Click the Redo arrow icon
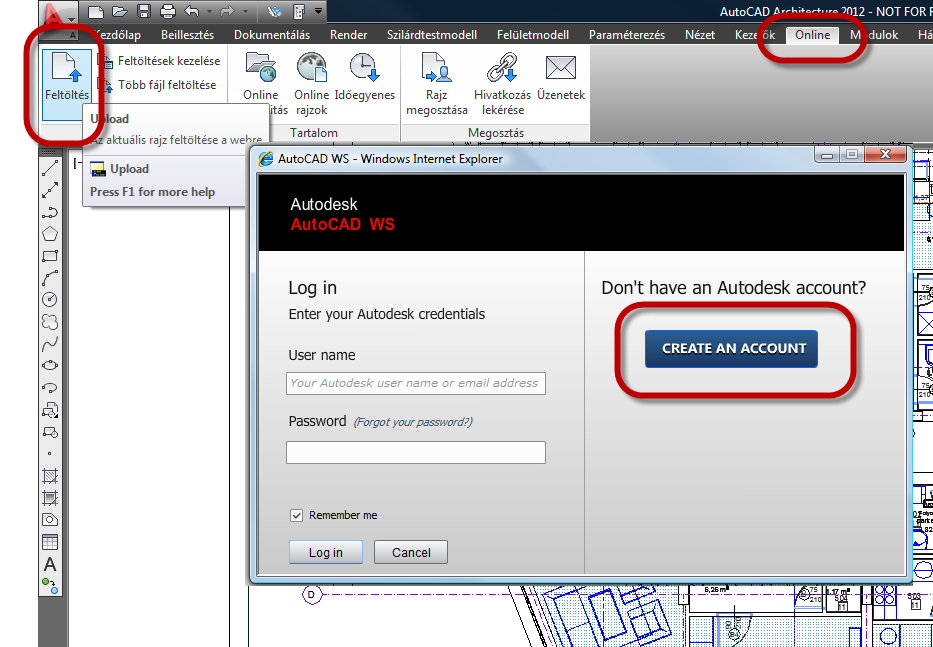Screen dimensions: 933x647 pos(227,11)
